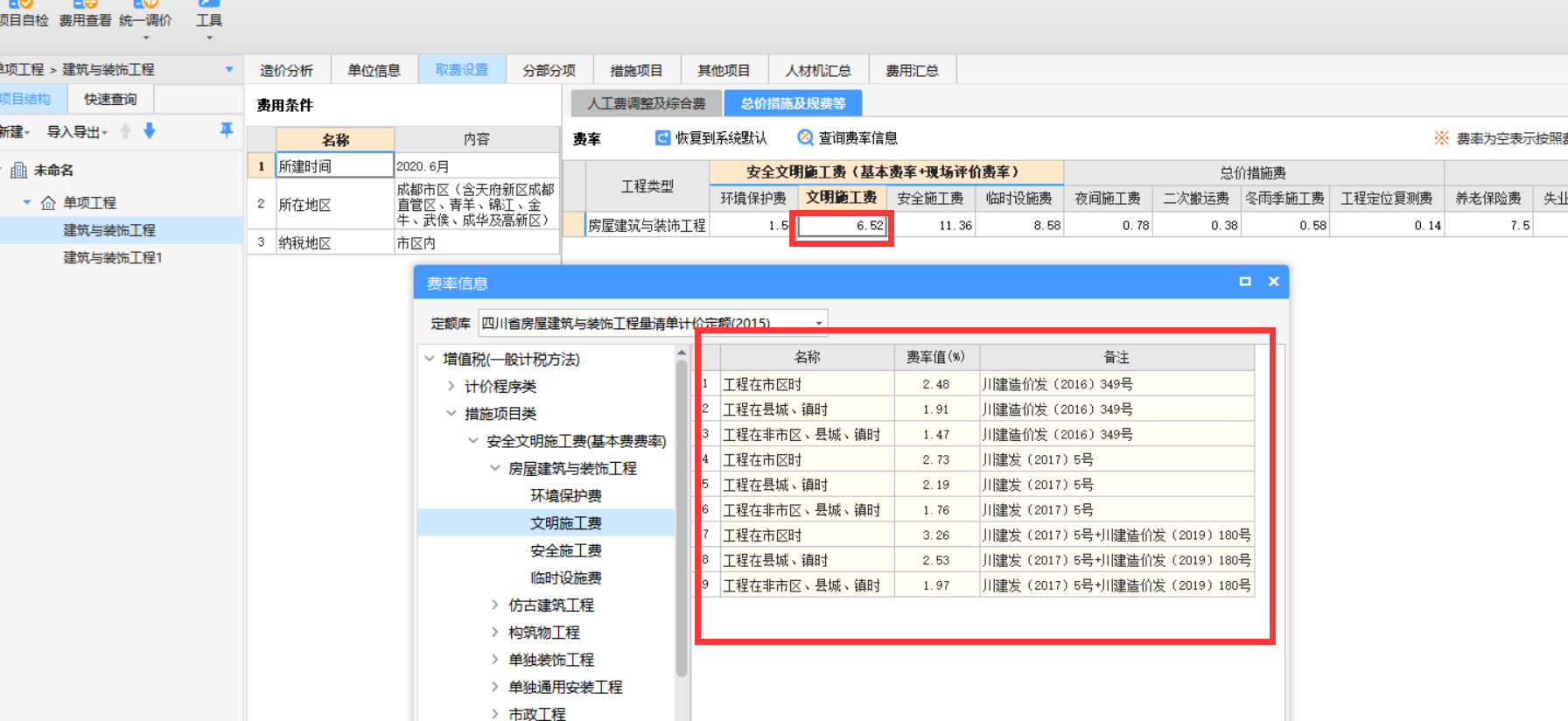Select rate row 7 with value 3.26
Image resolution: width=1568 pixels, height=721 pixels.
point(977,535)
